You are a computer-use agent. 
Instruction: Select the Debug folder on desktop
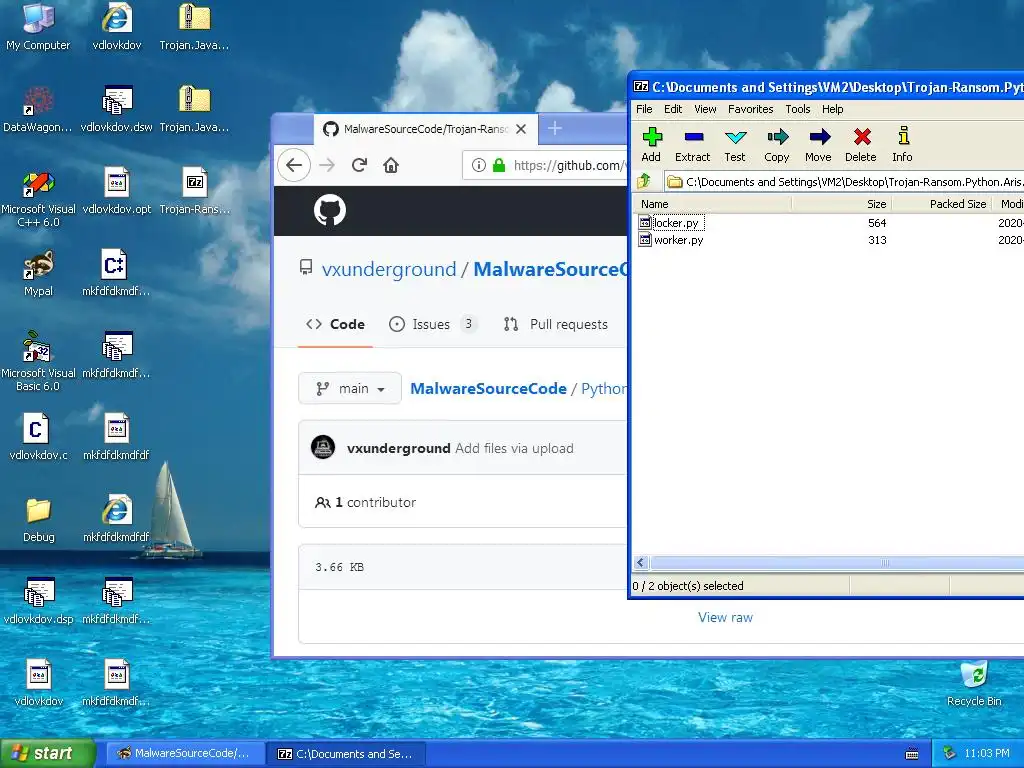(39, 520)
